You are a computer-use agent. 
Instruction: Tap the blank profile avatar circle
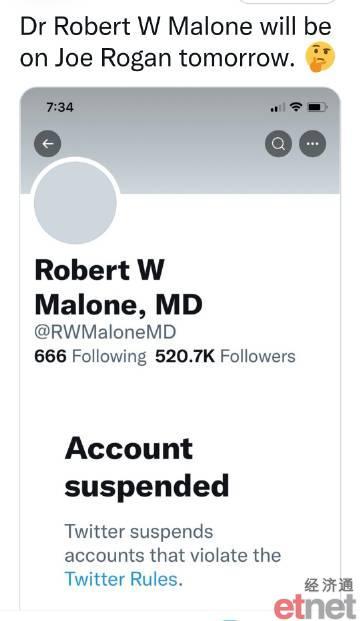[x=75, y=202]
